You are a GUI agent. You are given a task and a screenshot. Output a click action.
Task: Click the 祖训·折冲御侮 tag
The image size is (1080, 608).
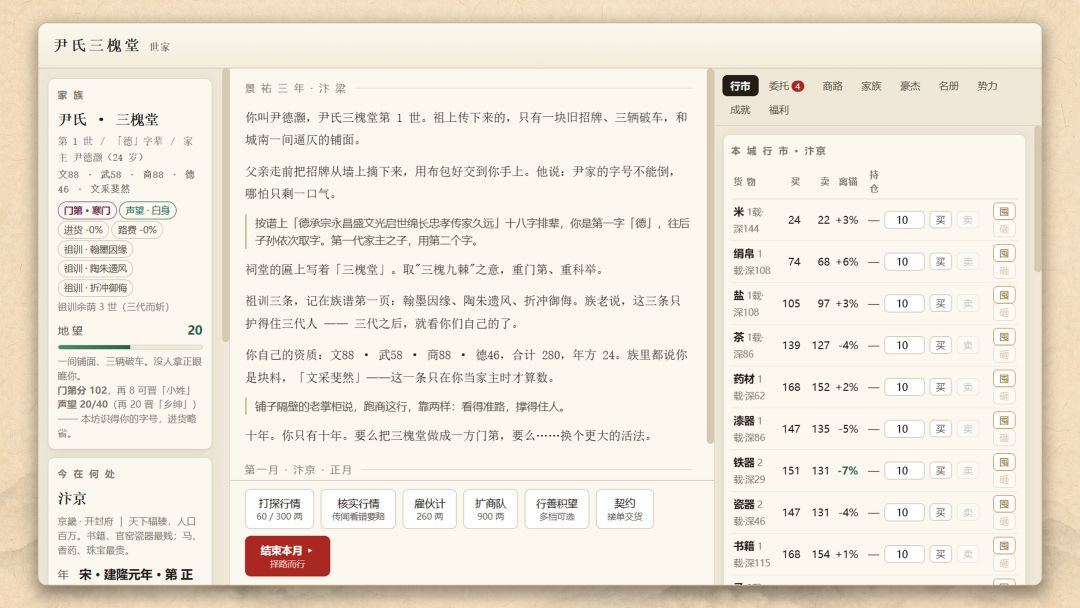point(95,288)
